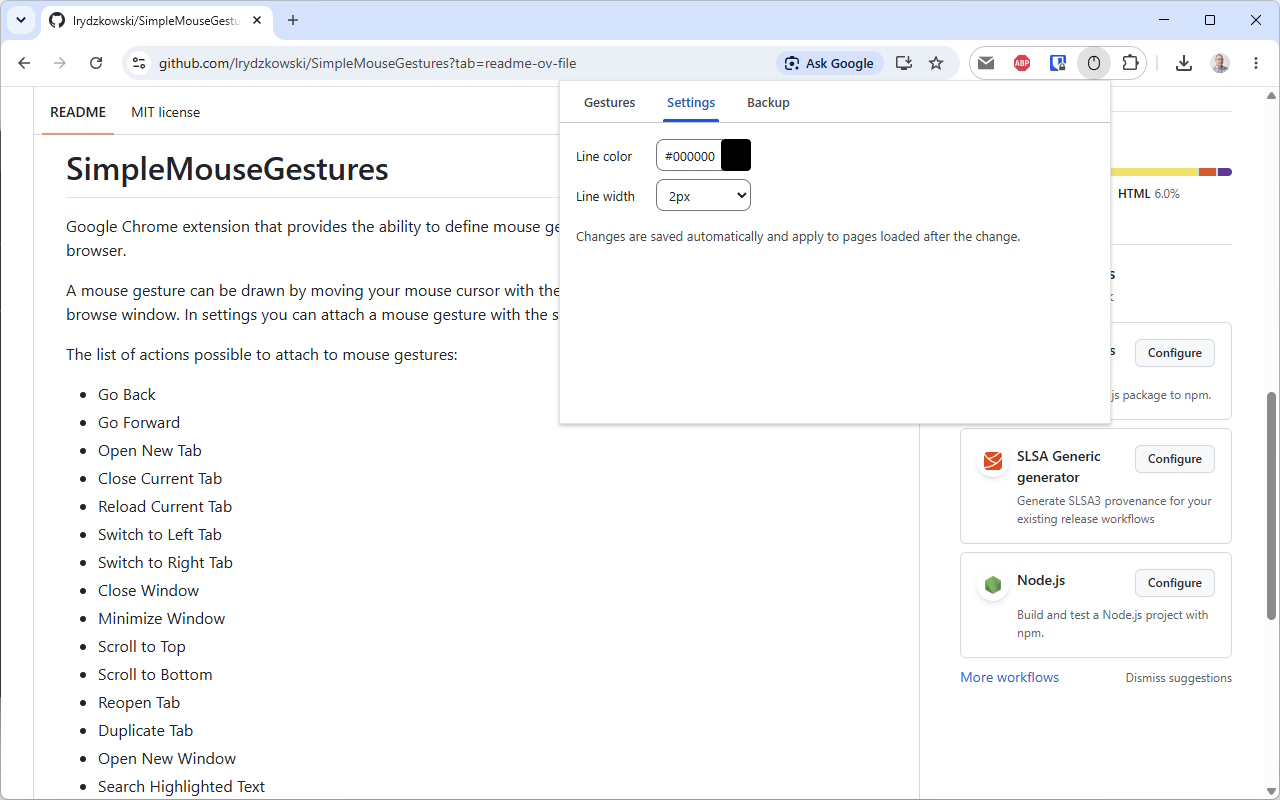
Task: Expand the Line width dropdown
Action: click(x=703, y=196)
